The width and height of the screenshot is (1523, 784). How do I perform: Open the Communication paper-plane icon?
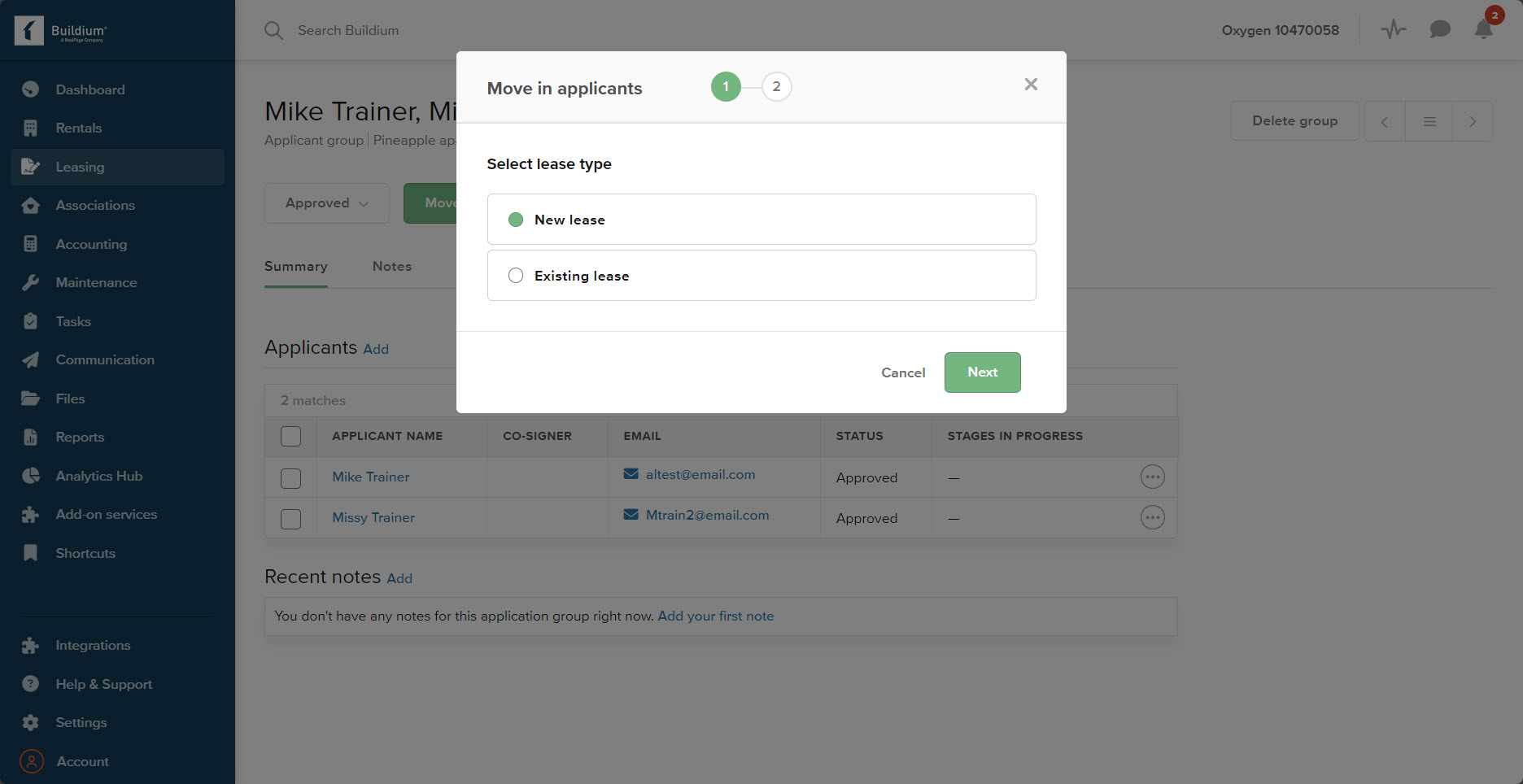point(31,359)
